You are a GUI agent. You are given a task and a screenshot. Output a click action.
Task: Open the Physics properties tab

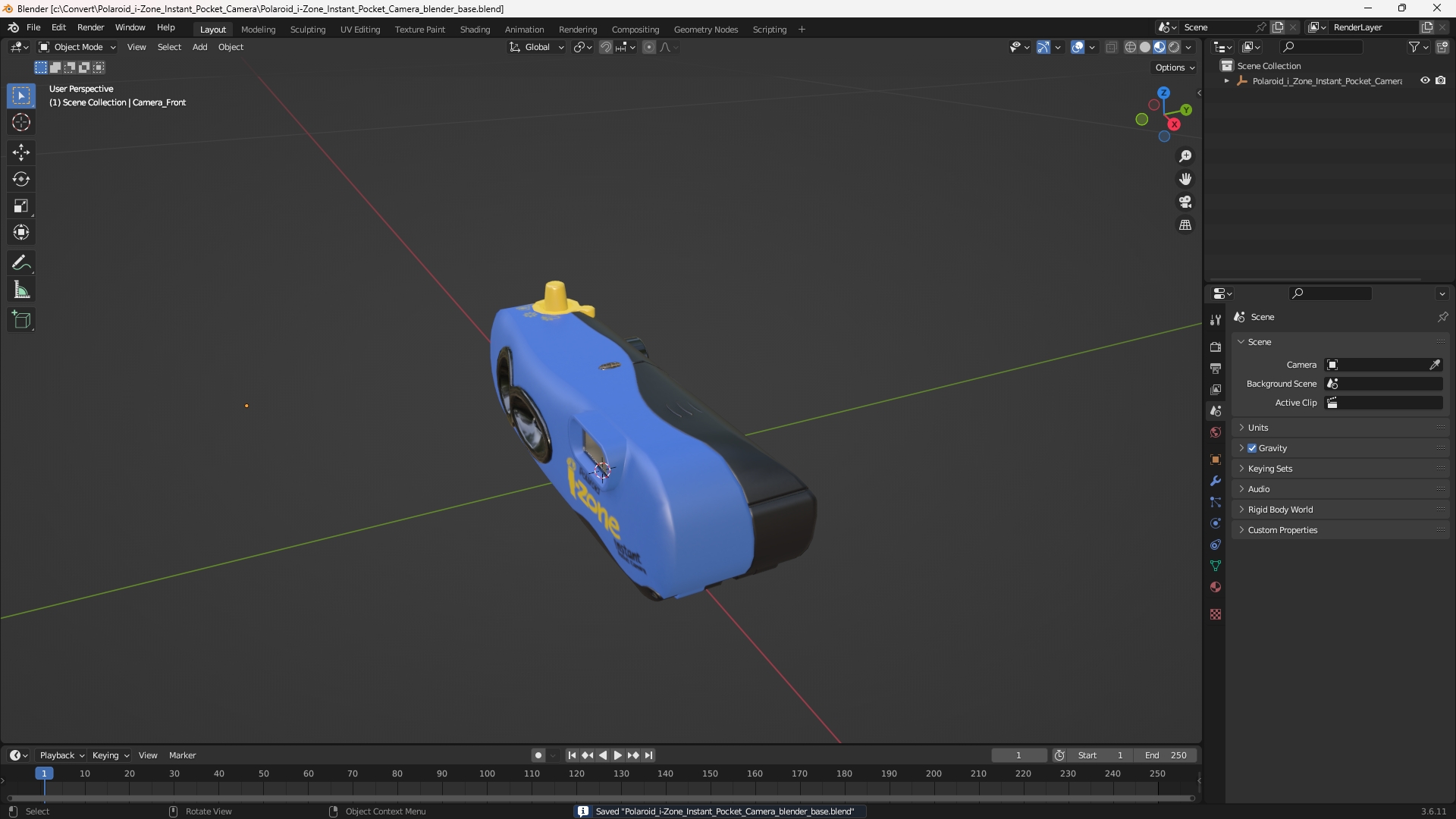tap(1216, 523)
